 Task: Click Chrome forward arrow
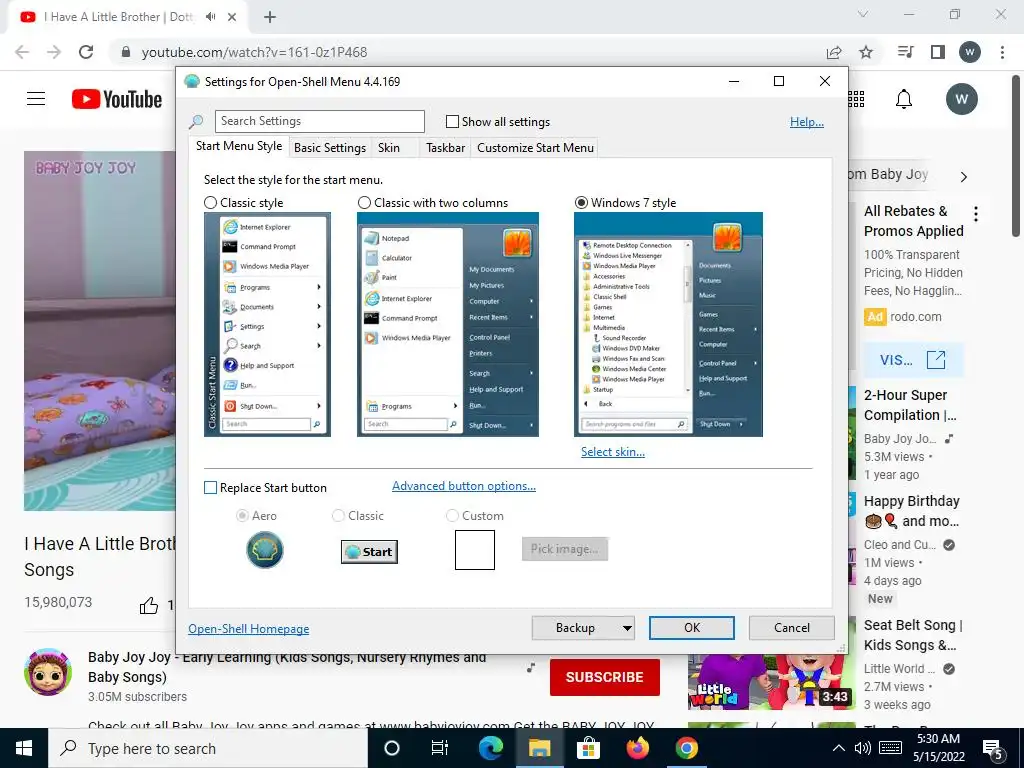point(54,52)
